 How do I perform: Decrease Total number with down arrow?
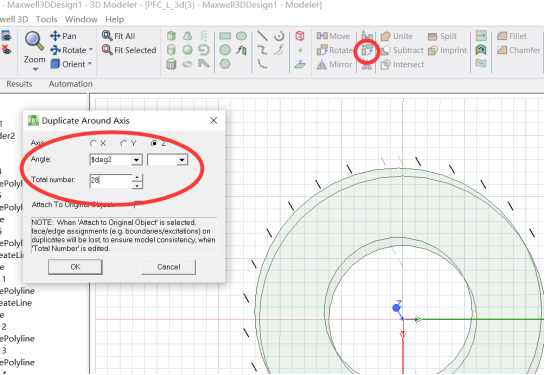pyautogui.click(x=137, y=185)
